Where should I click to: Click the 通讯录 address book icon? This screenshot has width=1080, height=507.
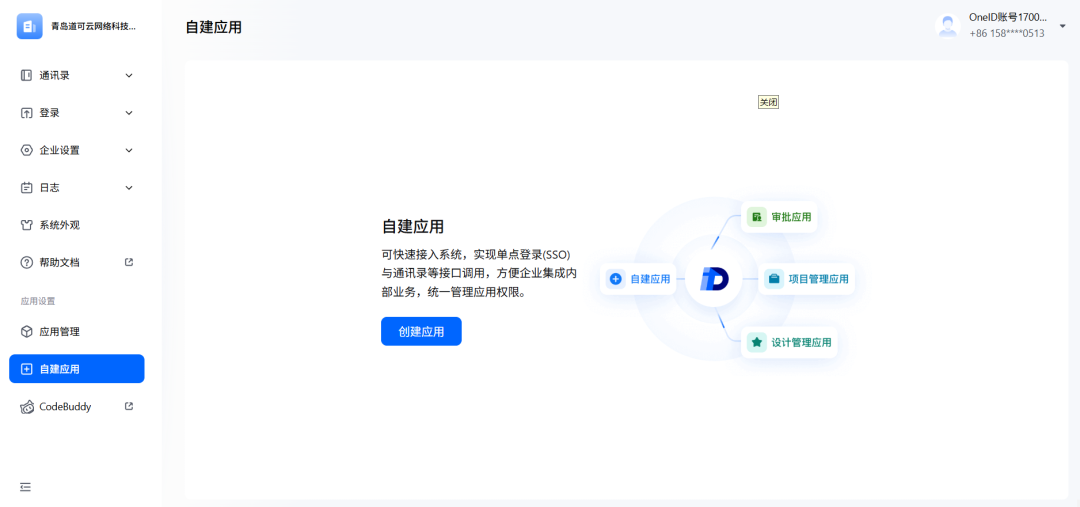tap(26, 76)
